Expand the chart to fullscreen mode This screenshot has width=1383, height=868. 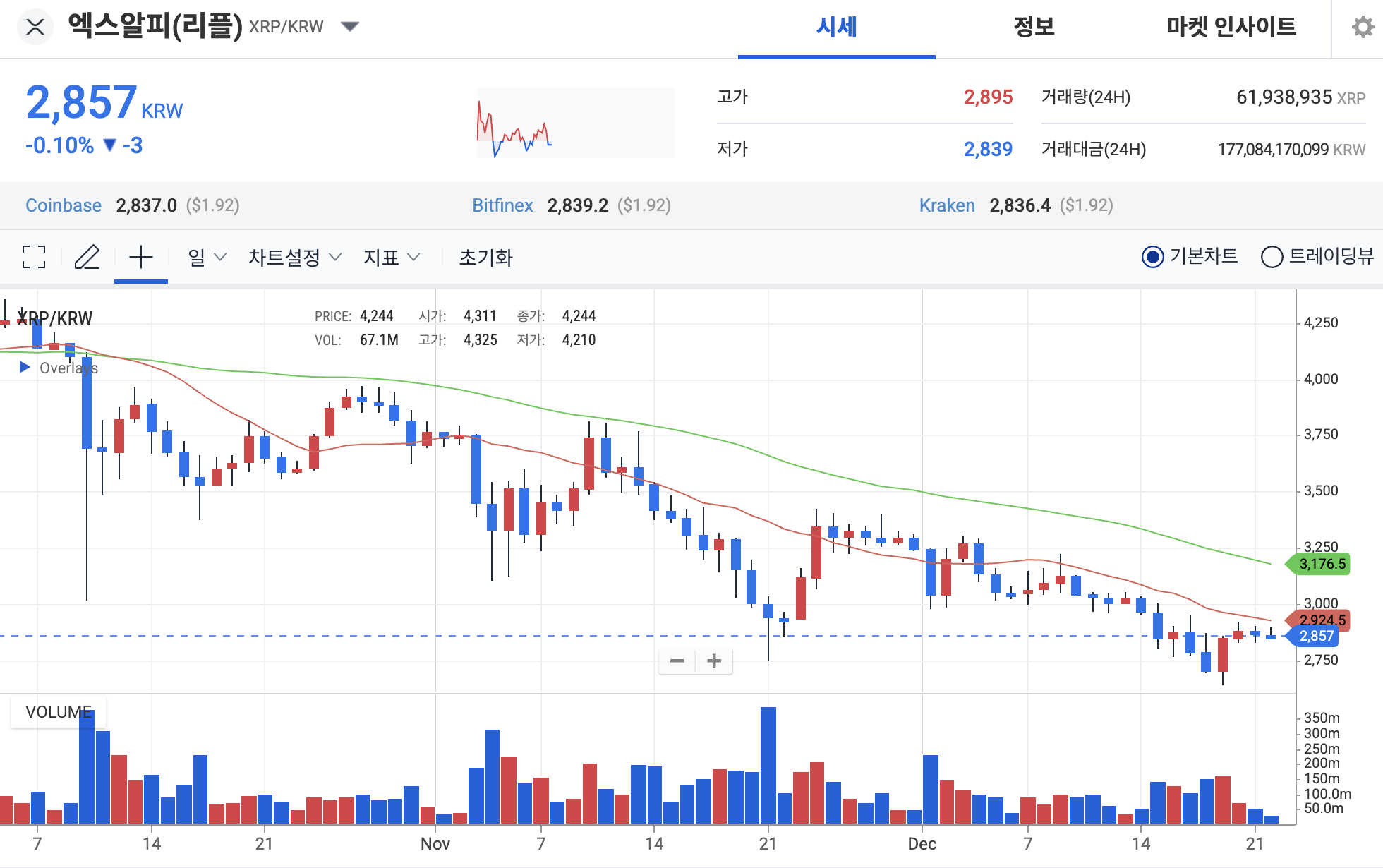[33, 258]
